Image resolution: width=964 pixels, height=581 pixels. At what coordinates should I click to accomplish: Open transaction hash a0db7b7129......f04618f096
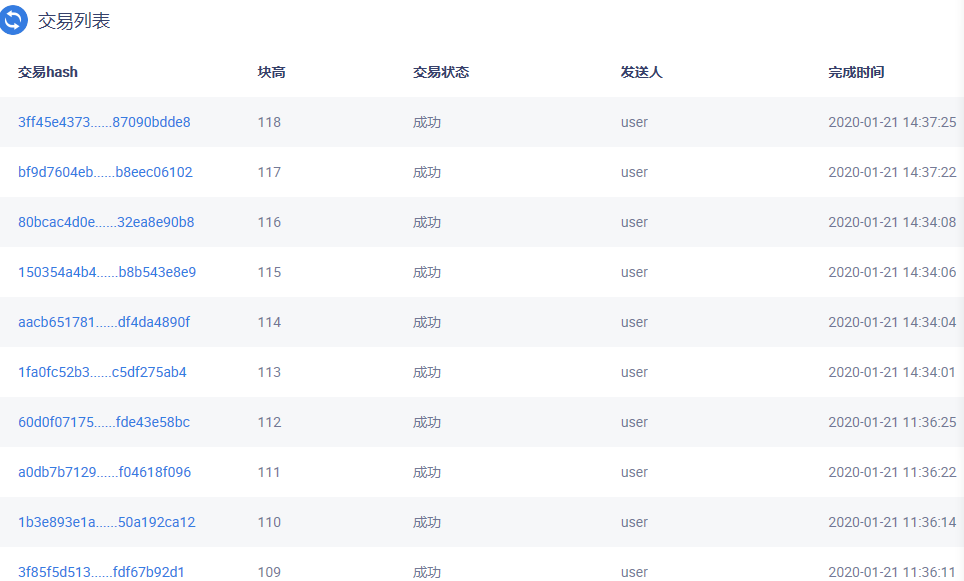click(x=105, y=472)
